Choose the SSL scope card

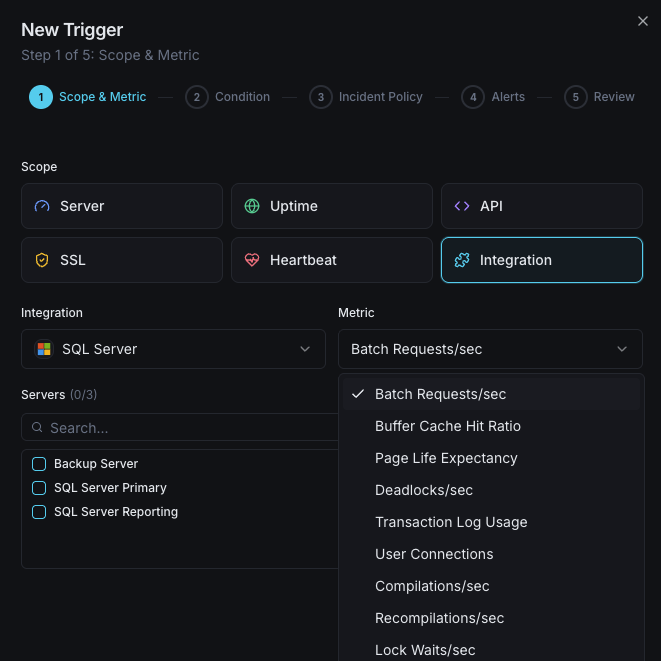tap(122, 260)
